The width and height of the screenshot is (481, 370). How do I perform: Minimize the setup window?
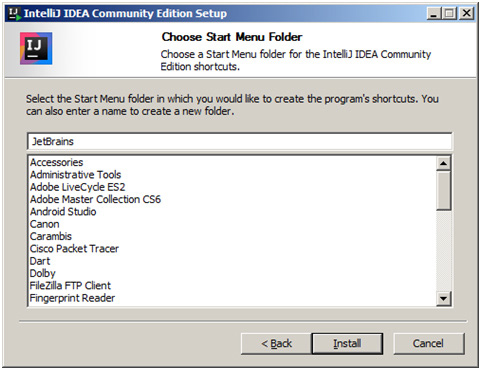(x=434, y=14)
